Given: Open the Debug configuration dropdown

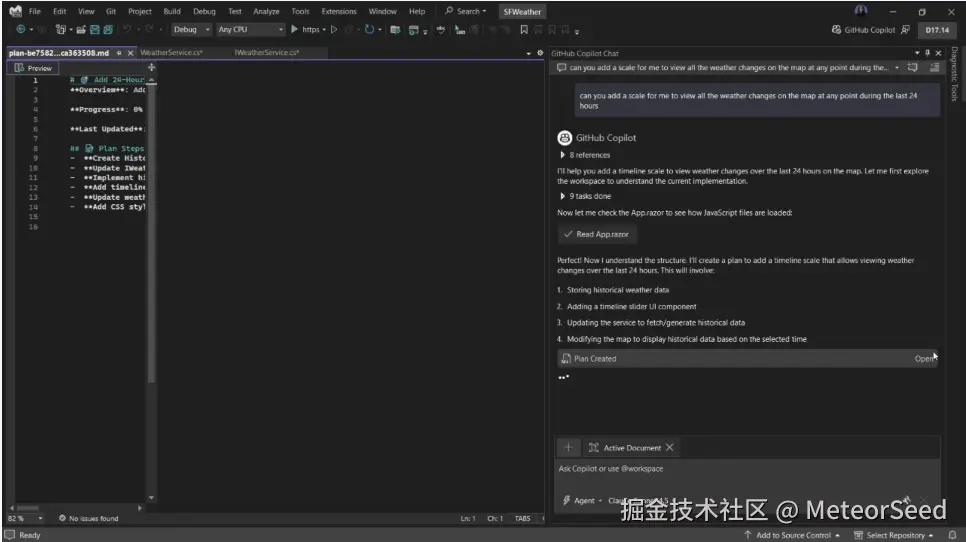Looking at the screenshot, I should (x=192, y=30).
